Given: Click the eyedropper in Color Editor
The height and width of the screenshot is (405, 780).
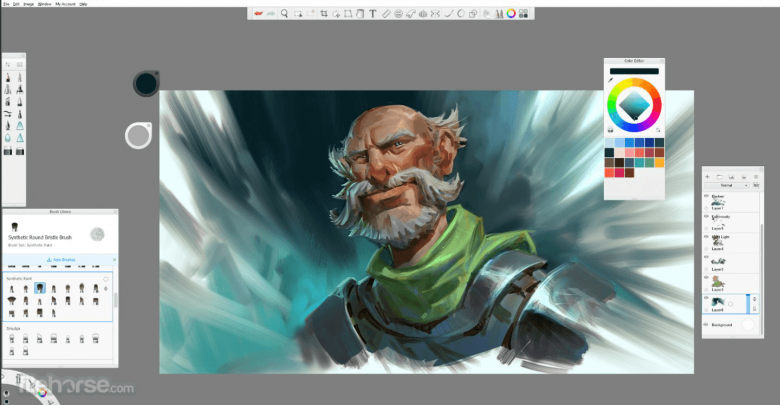Looking at the screenshot, I should point(610,81).
